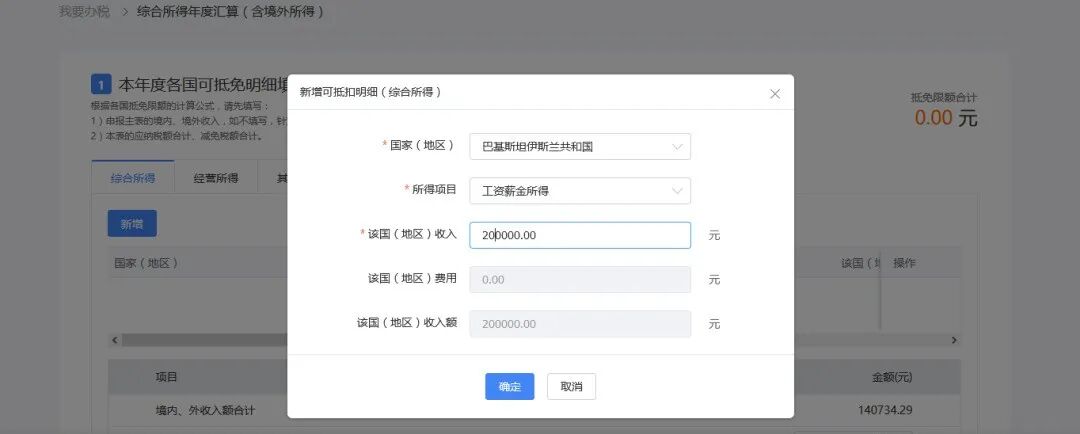Switch to the 经营所得 tab
Viewport: 1080px width, 434px height.
click(x=216, y=178)
